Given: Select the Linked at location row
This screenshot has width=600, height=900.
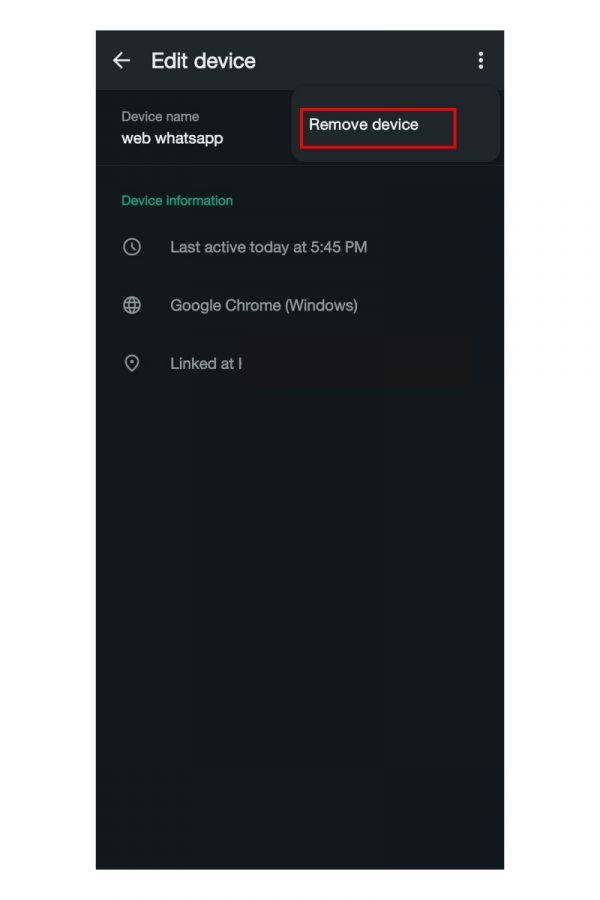Looking at the screenshot, I should point(300,363).
